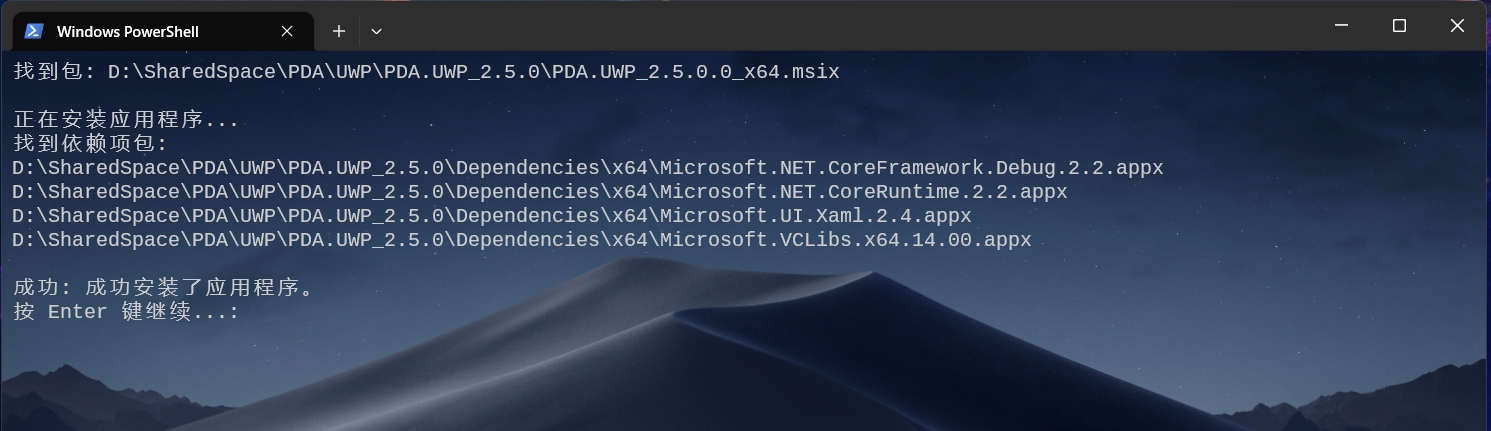1491x431 pixels.
Task: Click the PowerShell icon in the tab
Action: [34, 31]
